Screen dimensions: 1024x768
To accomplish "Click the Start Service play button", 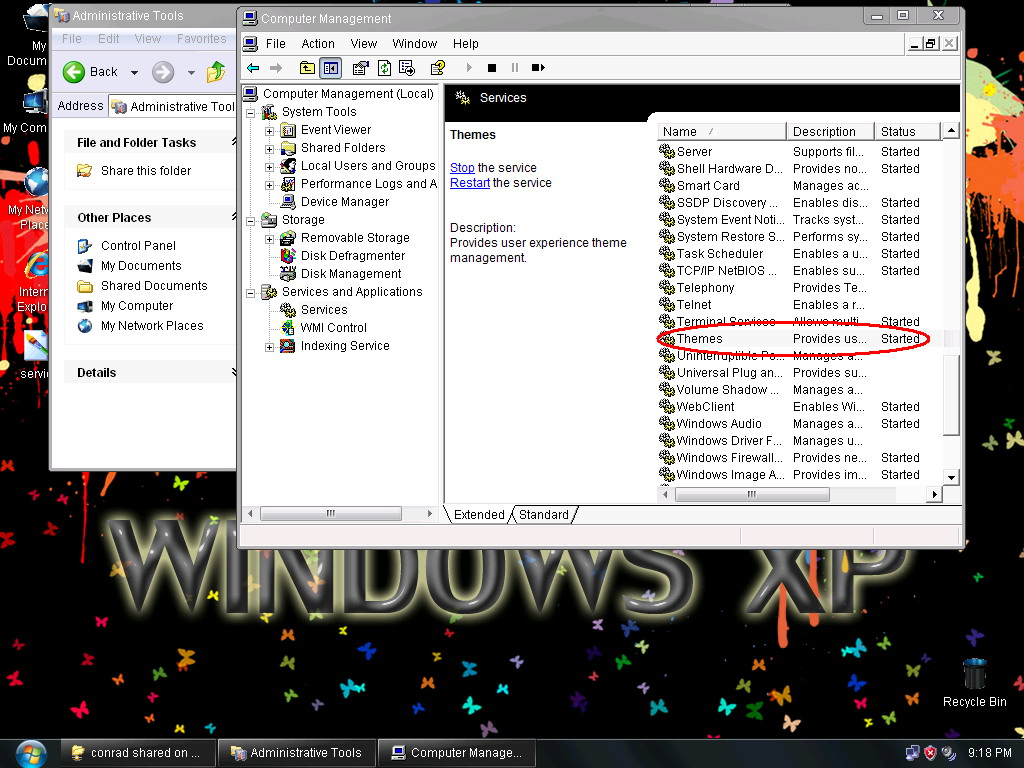I will [x=469, y=68].
